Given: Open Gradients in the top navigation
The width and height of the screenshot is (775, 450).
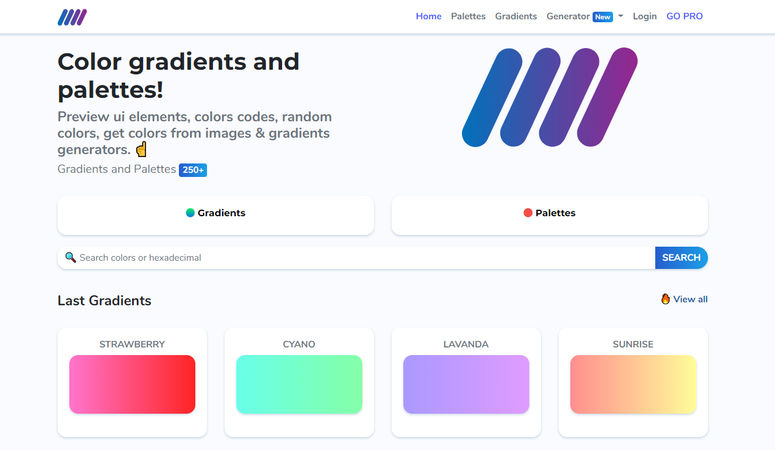Looking at the screenshot, I should coord(516,16).
